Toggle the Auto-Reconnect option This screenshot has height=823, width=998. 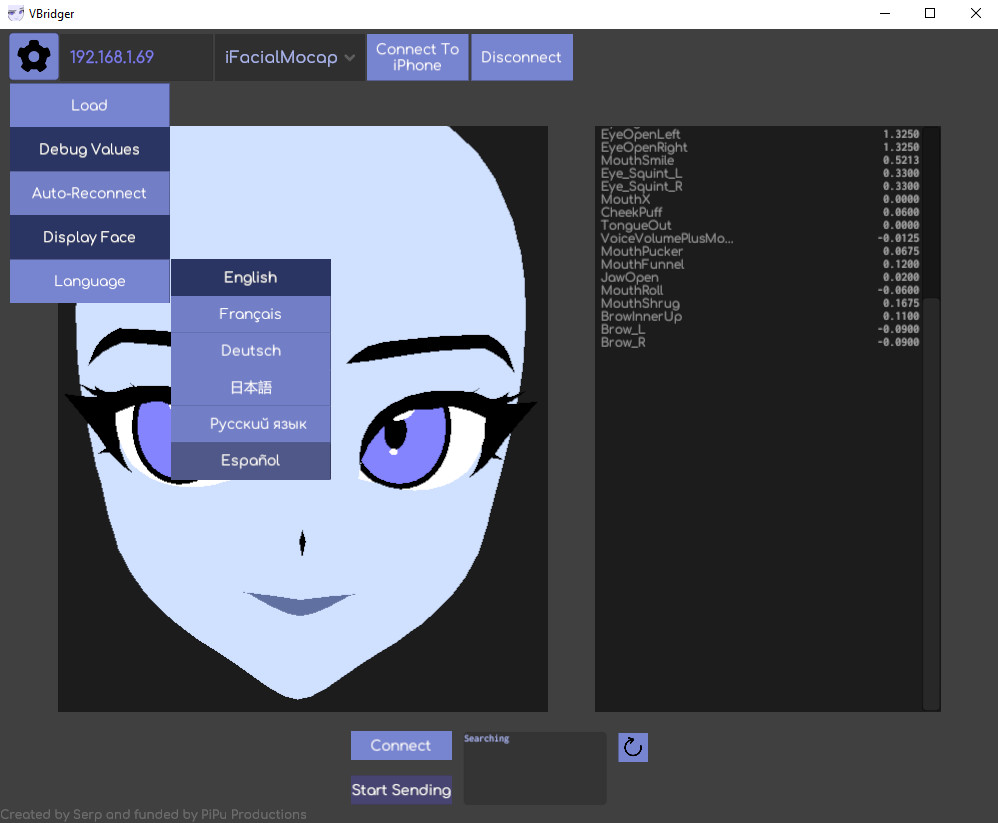[x=89, y=193]
